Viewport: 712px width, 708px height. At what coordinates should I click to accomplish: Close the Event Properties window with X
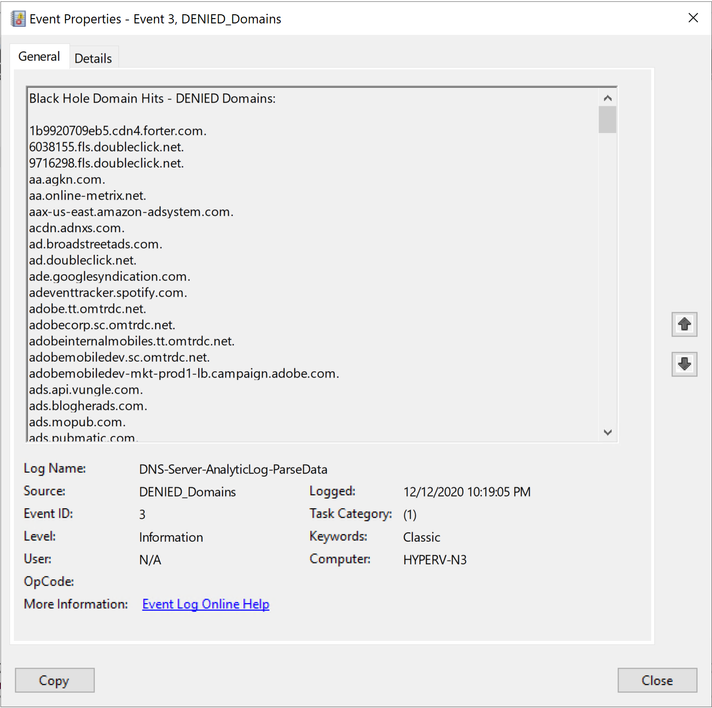(693, 18)
